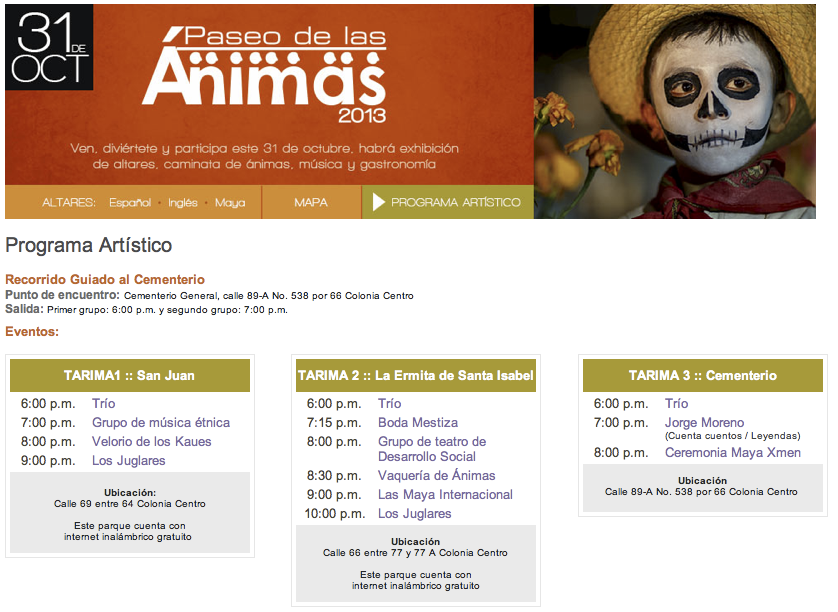Switch to the Programa Artístico tab
This screenshot has height=612, width=838.
pyautogui.click(x=455, y=202)
